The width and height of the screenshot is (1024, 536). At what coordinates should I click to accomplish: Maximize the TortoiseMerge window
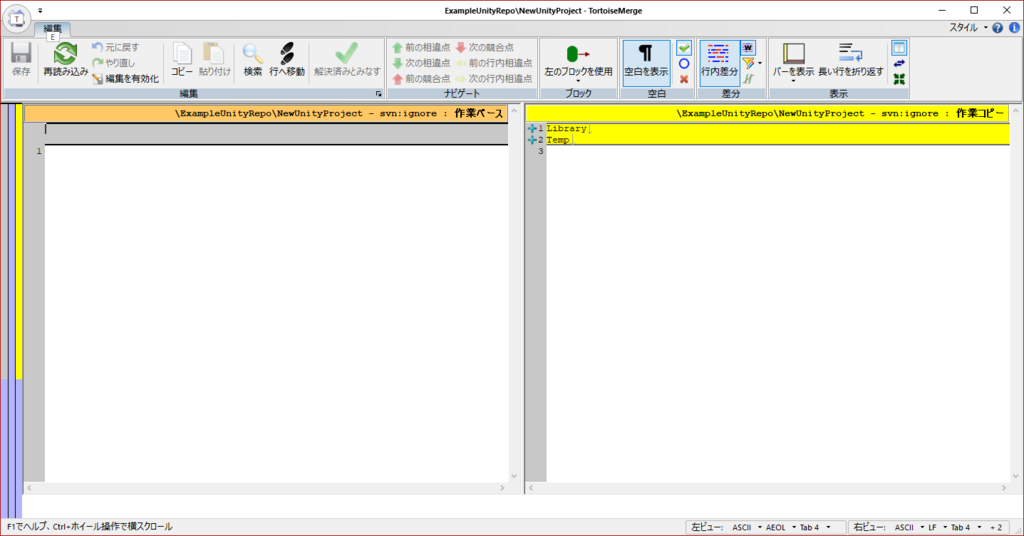click(x=974, y=10)
